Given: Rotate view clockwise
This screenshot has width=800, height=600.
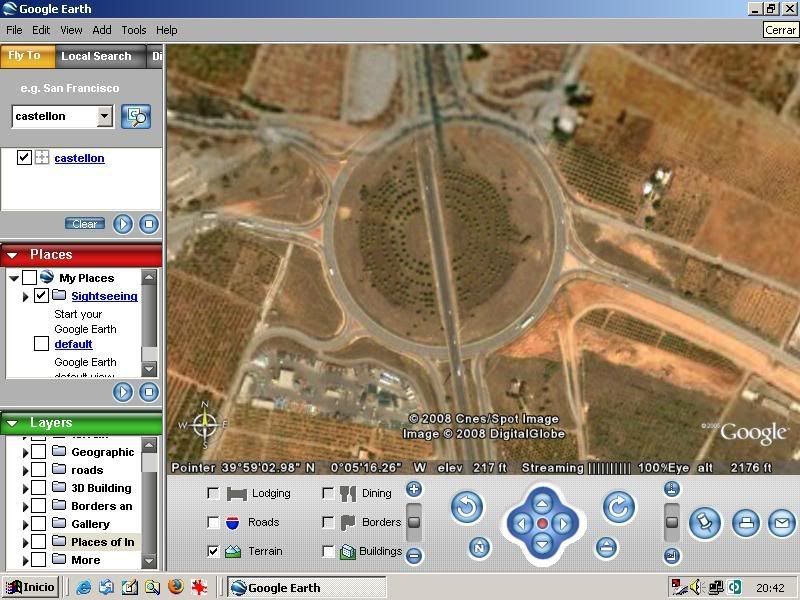Looking at the screenshot, I should [618, 507].
